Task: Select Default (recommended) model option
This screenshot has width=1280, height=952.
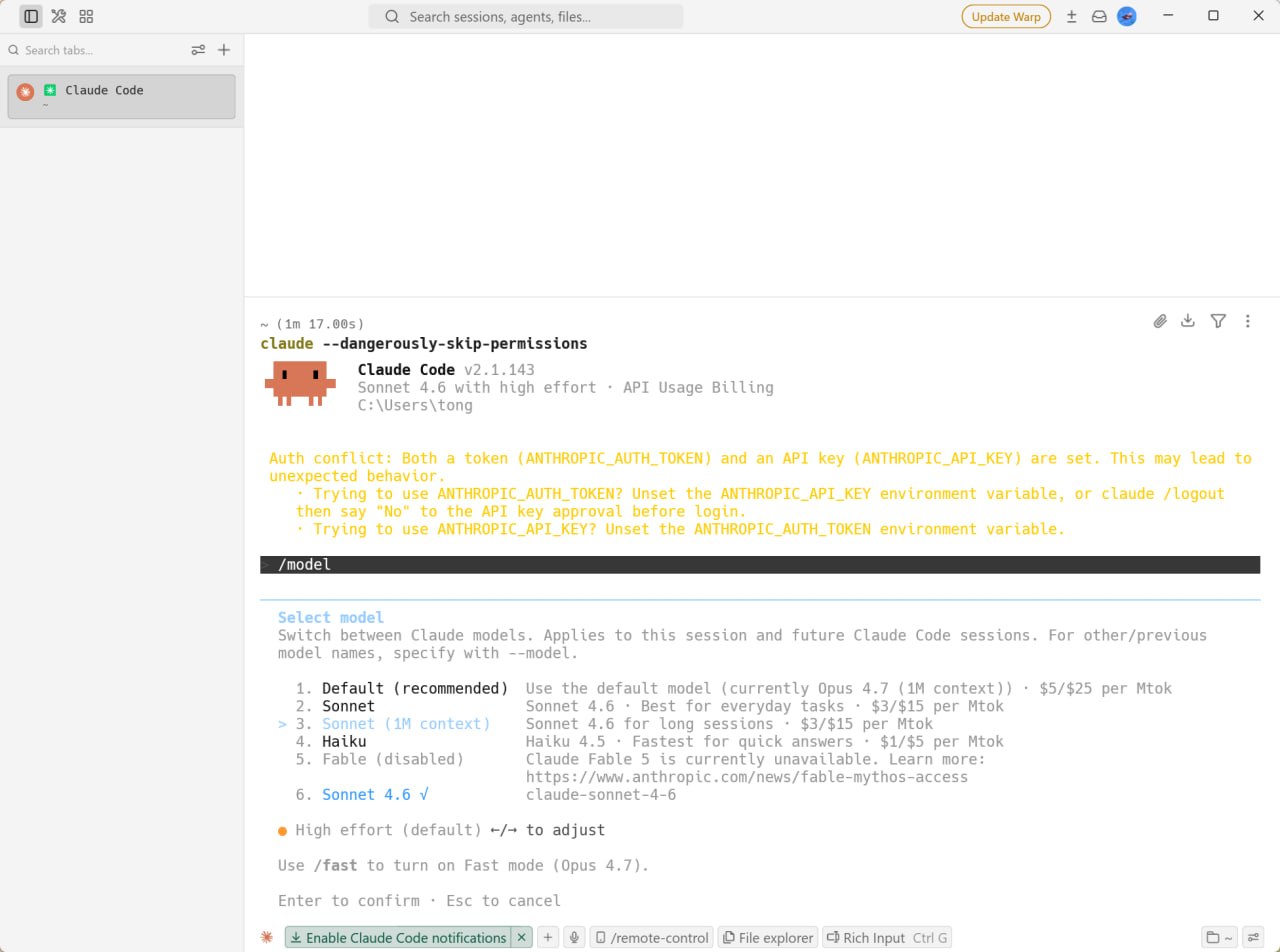Action: click(x=415, y=688)
